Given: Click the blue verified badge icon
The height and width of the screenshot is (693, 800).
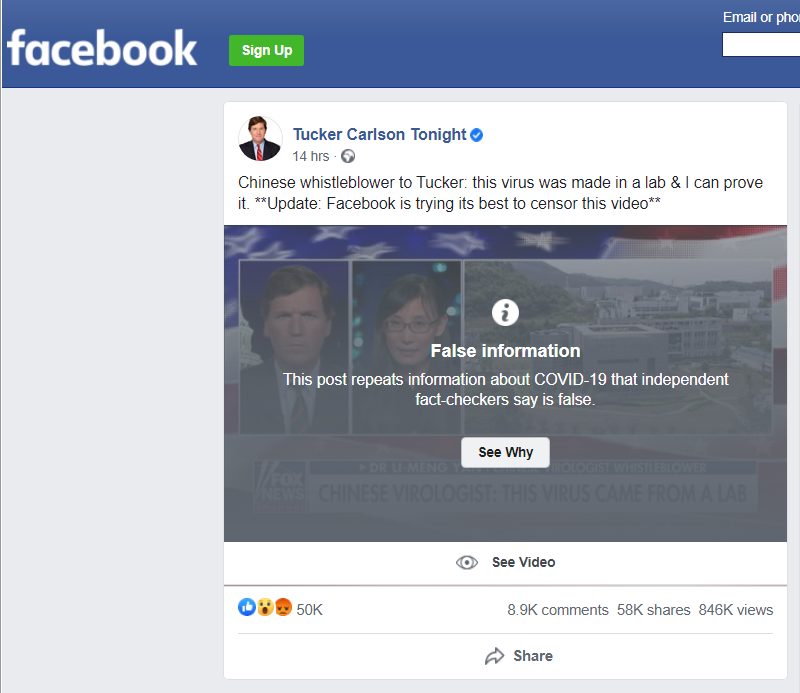Looking at the screenshot, I should tap(477, 134).
